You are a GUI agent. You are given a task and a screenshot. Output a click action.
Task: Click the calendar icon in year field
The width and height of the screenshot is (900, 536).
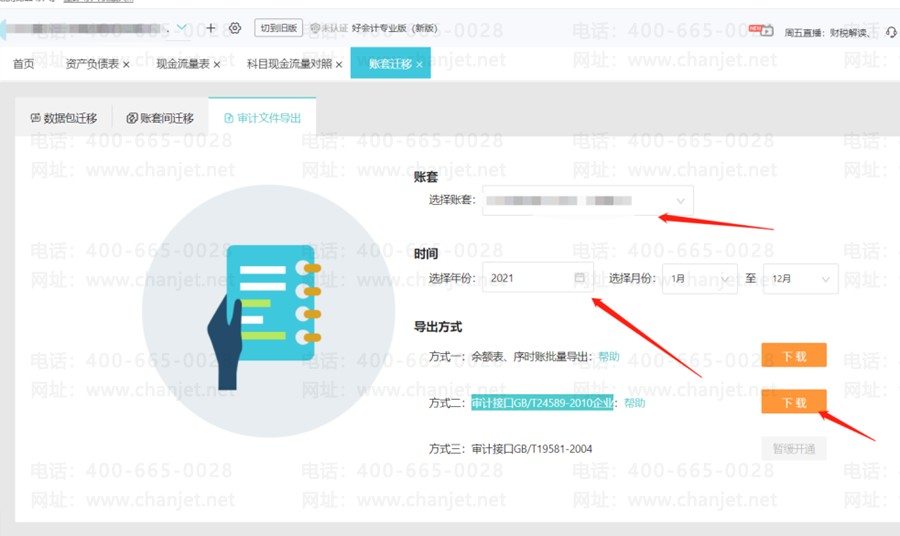(580, 278)
